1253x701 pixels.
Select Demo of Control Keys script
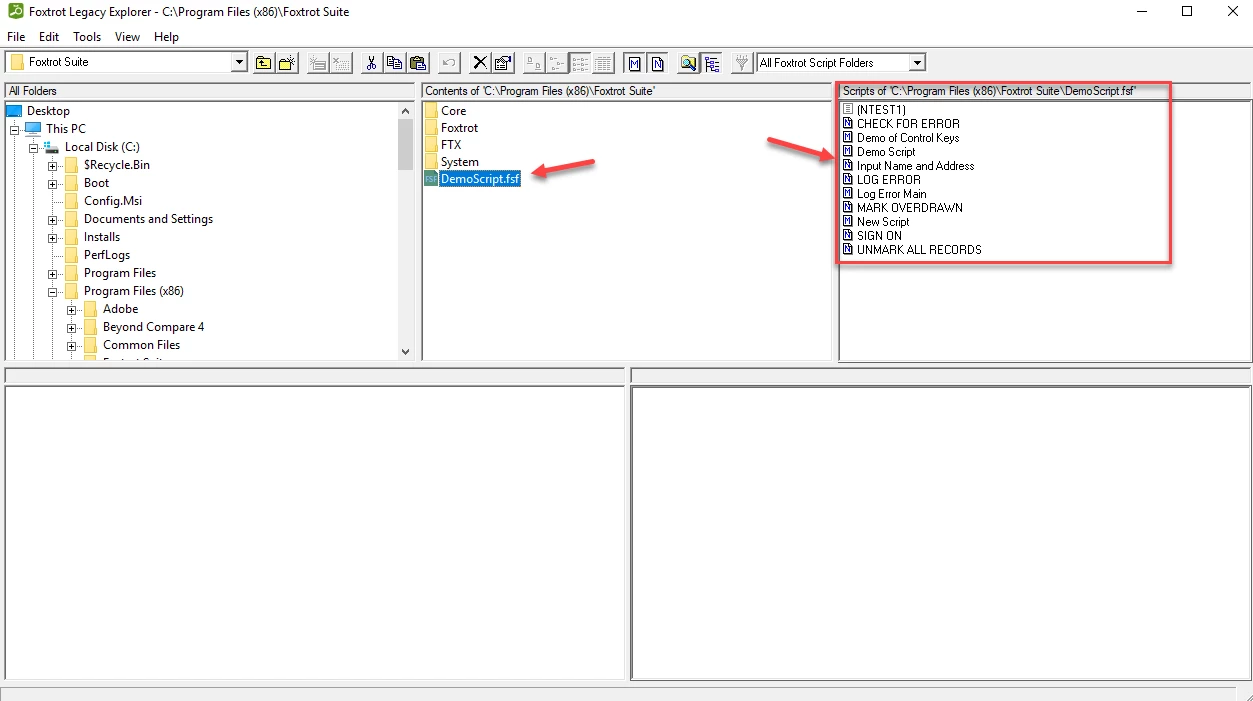coord(908,138)
